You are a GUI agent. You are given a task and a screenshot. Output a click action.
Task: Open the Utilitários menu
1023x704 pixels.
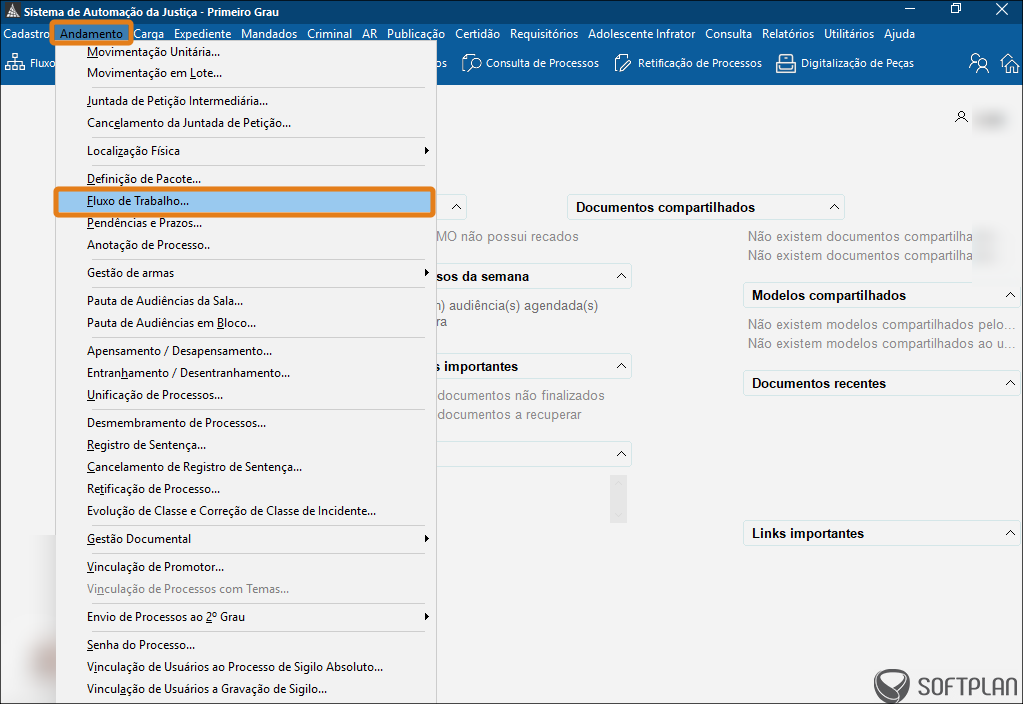(849, 34)
